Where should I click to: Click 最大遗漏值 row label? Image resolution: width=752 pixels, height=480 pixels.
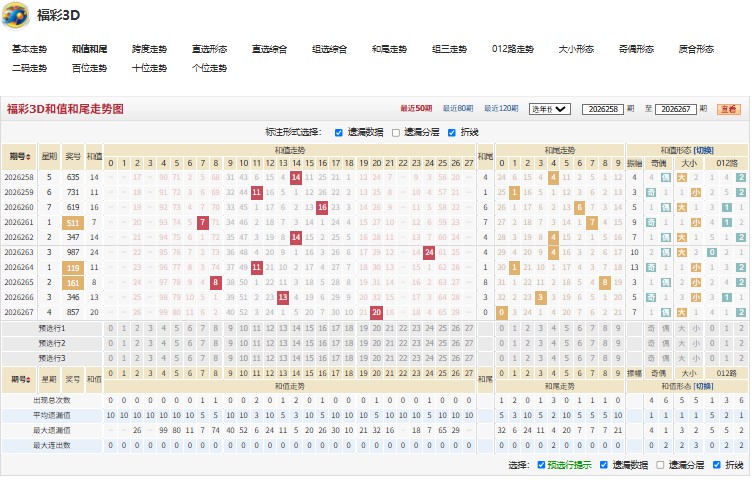(x=52, y=431)
